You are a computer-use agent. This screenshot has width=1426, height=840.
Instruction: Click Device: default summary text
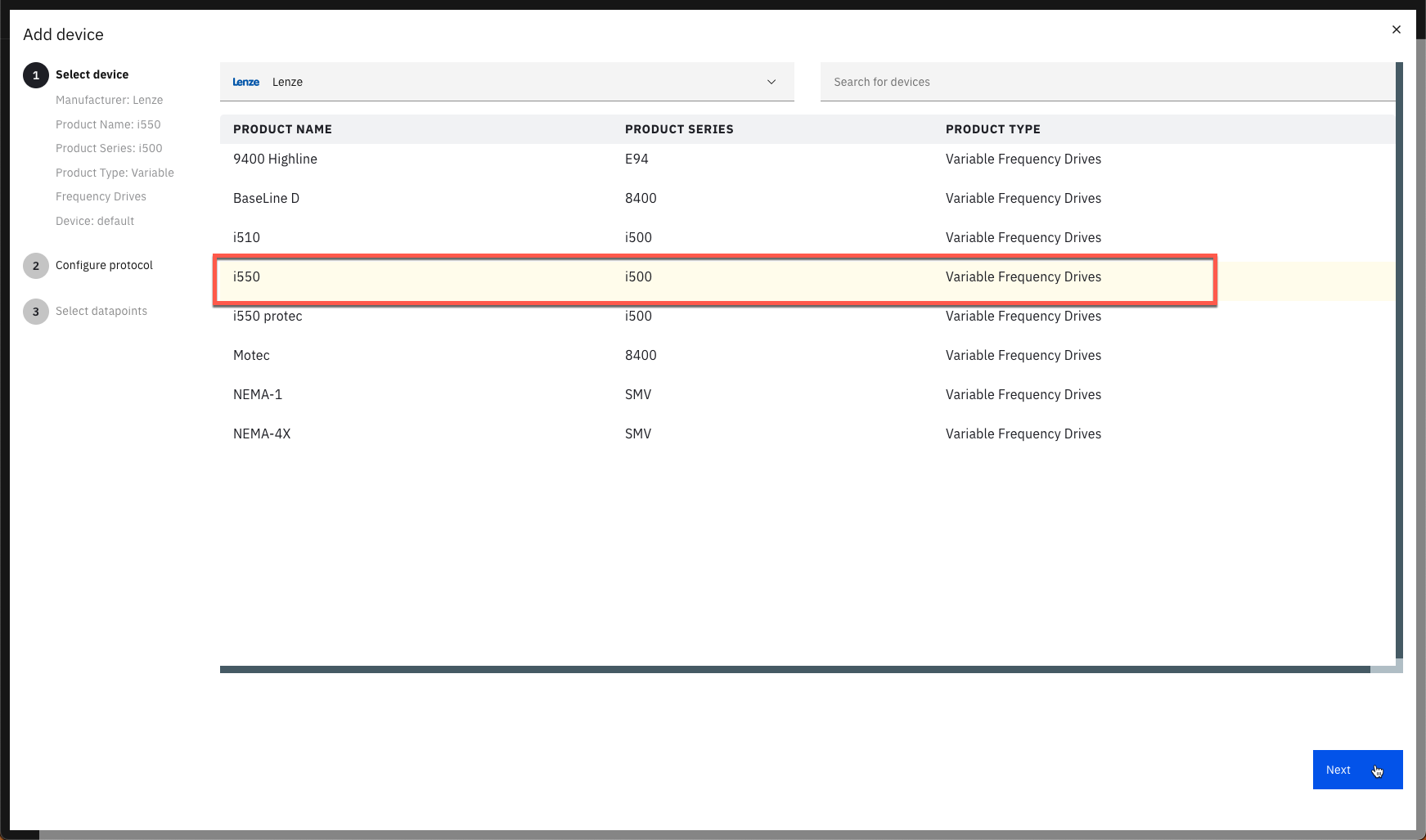pyautogui.click(x=95, y=221)
